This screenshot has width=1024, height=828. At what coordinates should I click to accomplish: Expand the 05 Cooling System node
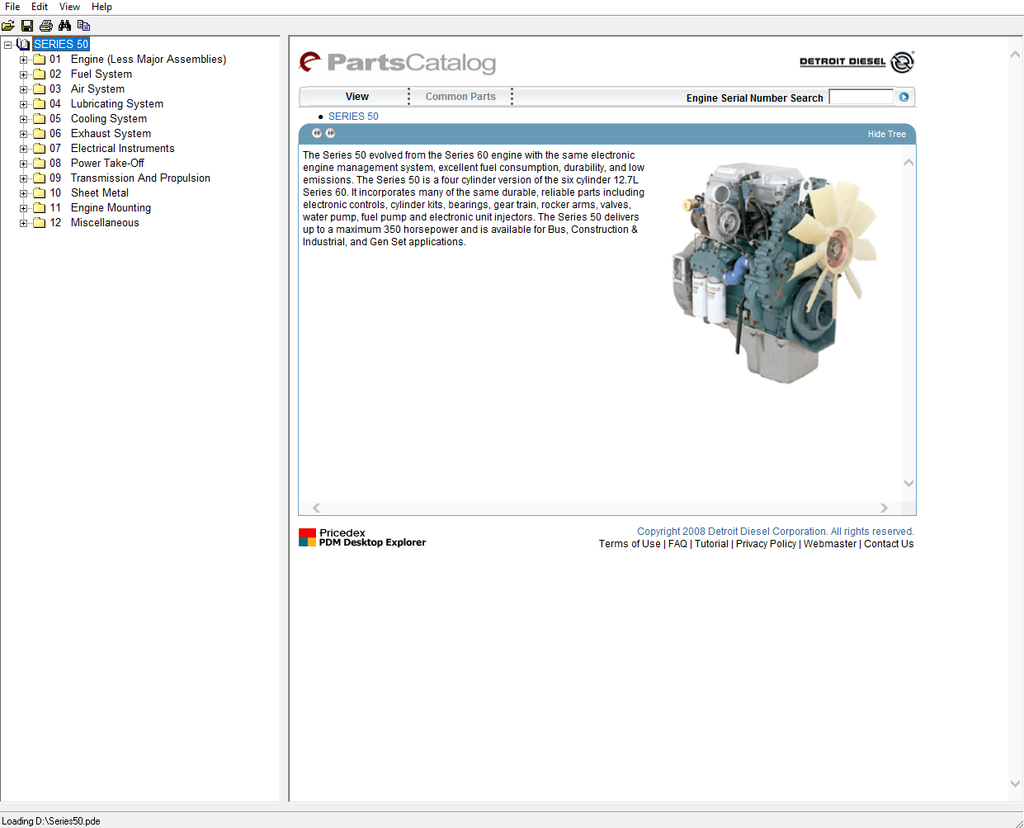24,119
